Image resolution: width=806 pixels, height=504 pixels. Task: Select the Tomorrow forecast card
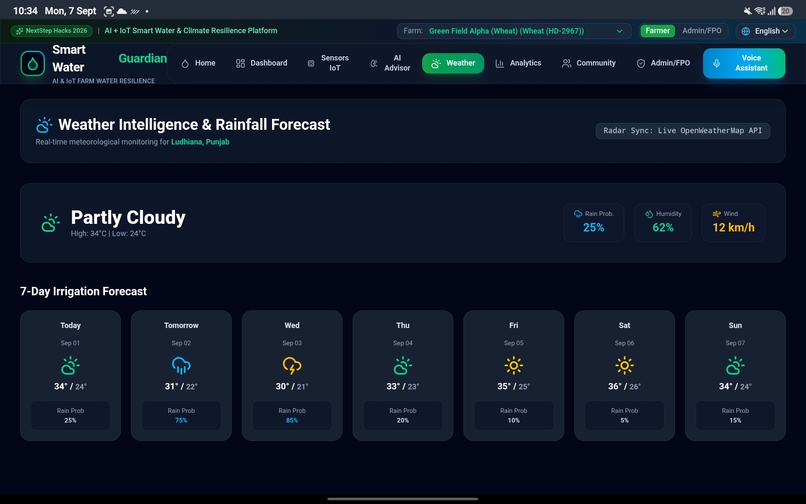[x=181, y=375]
